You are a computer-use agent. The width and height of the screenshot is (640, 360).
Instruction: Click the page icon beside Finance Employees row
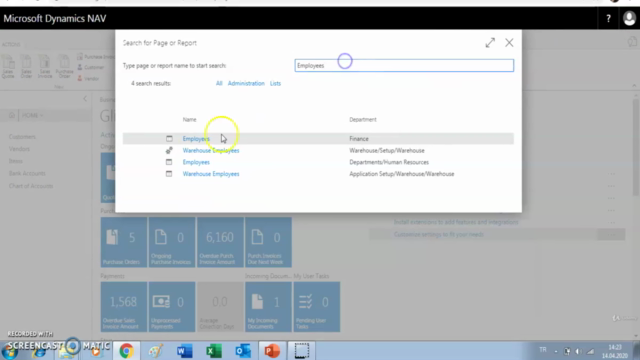tap(169, 139)
